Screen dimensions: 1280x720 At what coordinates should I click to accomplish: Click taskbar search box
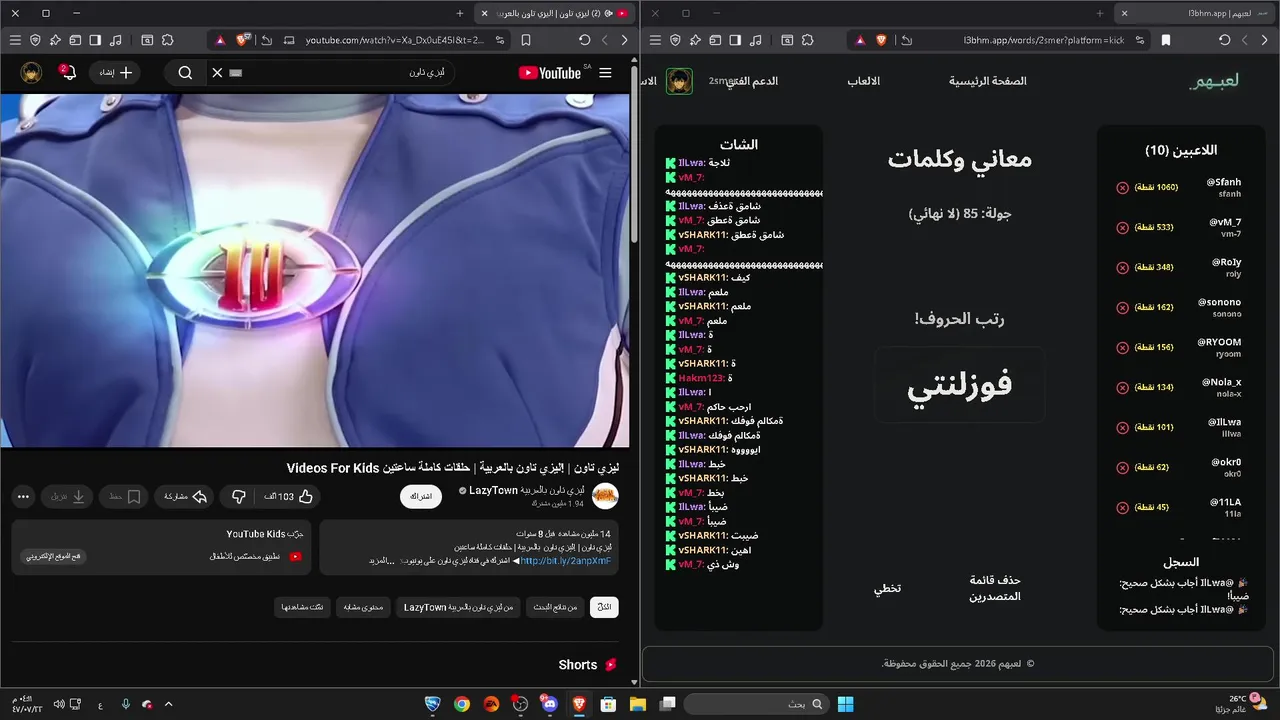[x=757, y=704]
